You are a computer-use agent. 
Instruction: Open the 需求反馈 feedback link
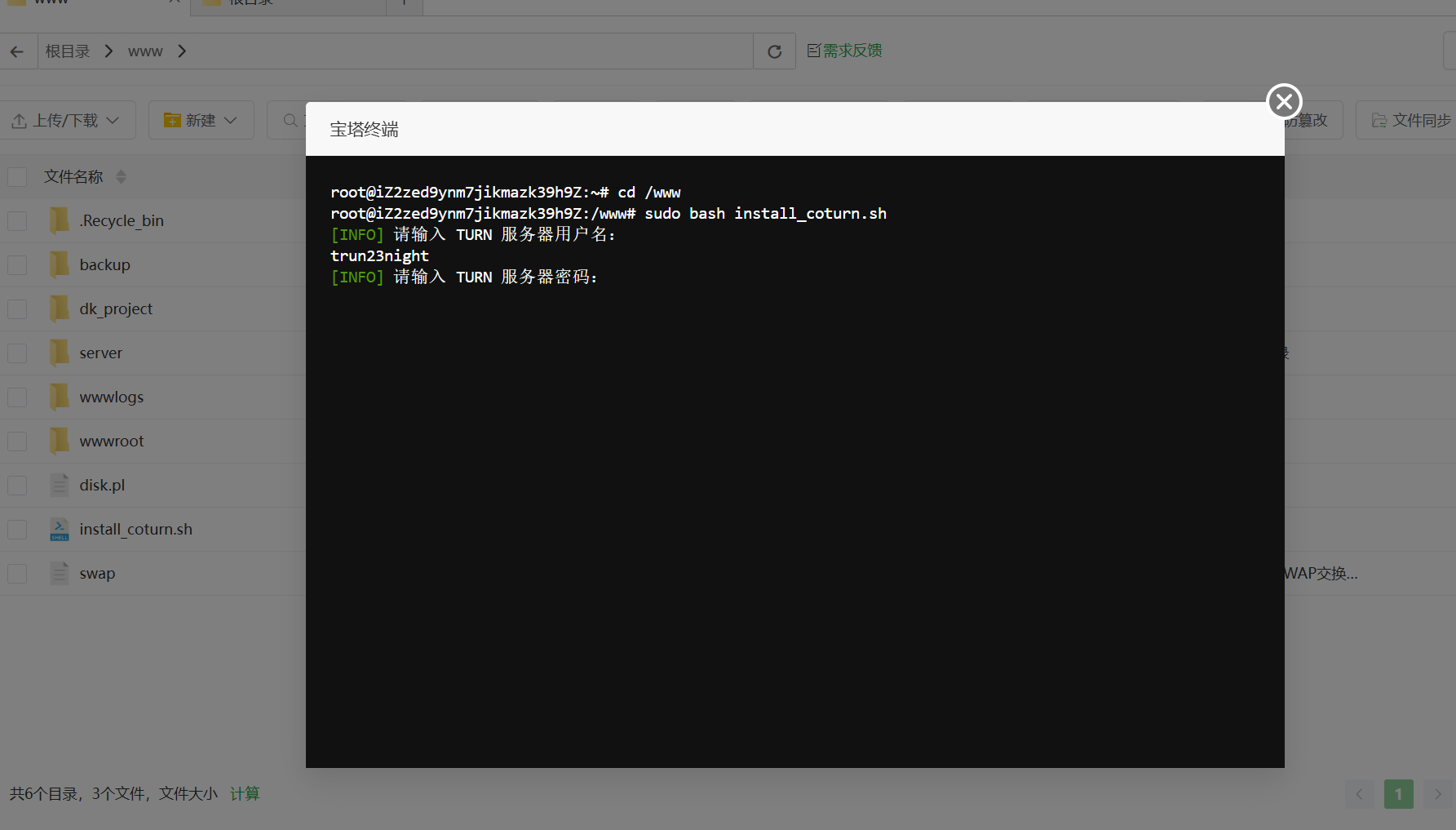[844, 51]
